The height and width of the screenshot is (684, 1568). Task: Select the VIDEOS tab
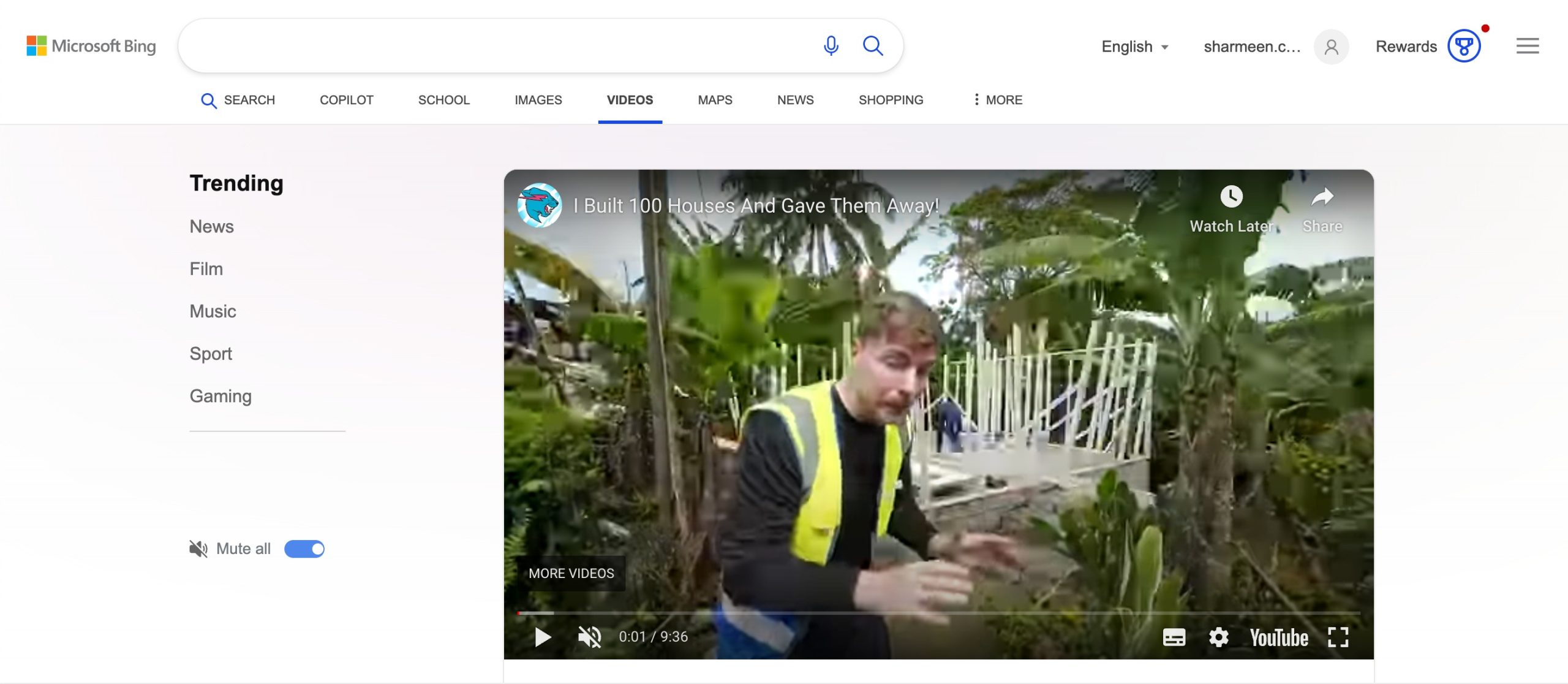pyautogui.click(x=630, y=100)
